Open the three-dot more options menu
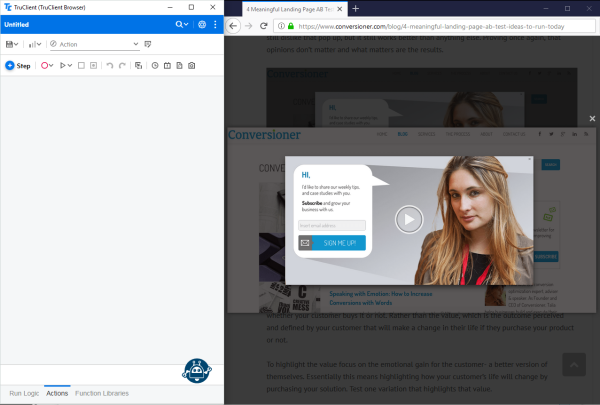The image size is (600, 405). pyautogui.click(x=215, y=24)
